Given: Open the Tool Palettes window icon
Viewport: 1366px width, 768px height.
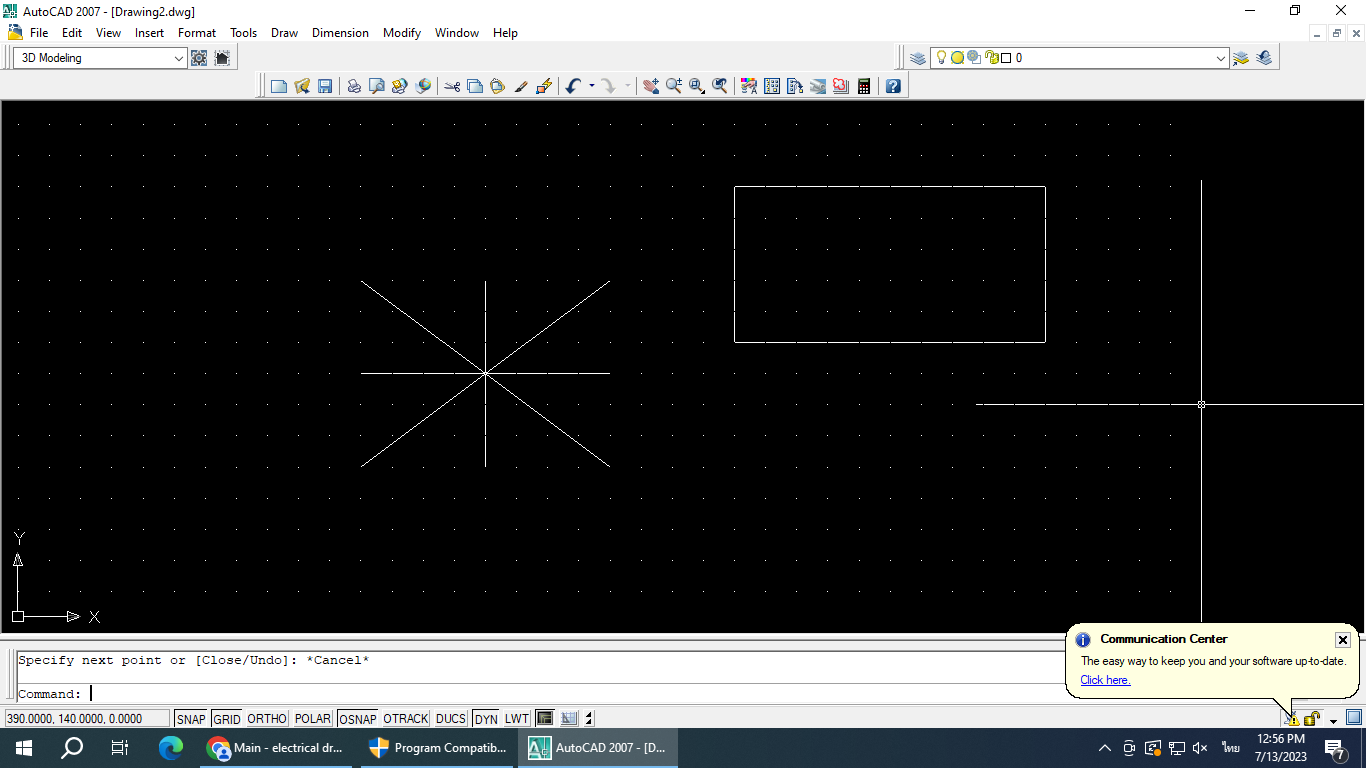Looking at the screenshot, I should tap(795, 87).
